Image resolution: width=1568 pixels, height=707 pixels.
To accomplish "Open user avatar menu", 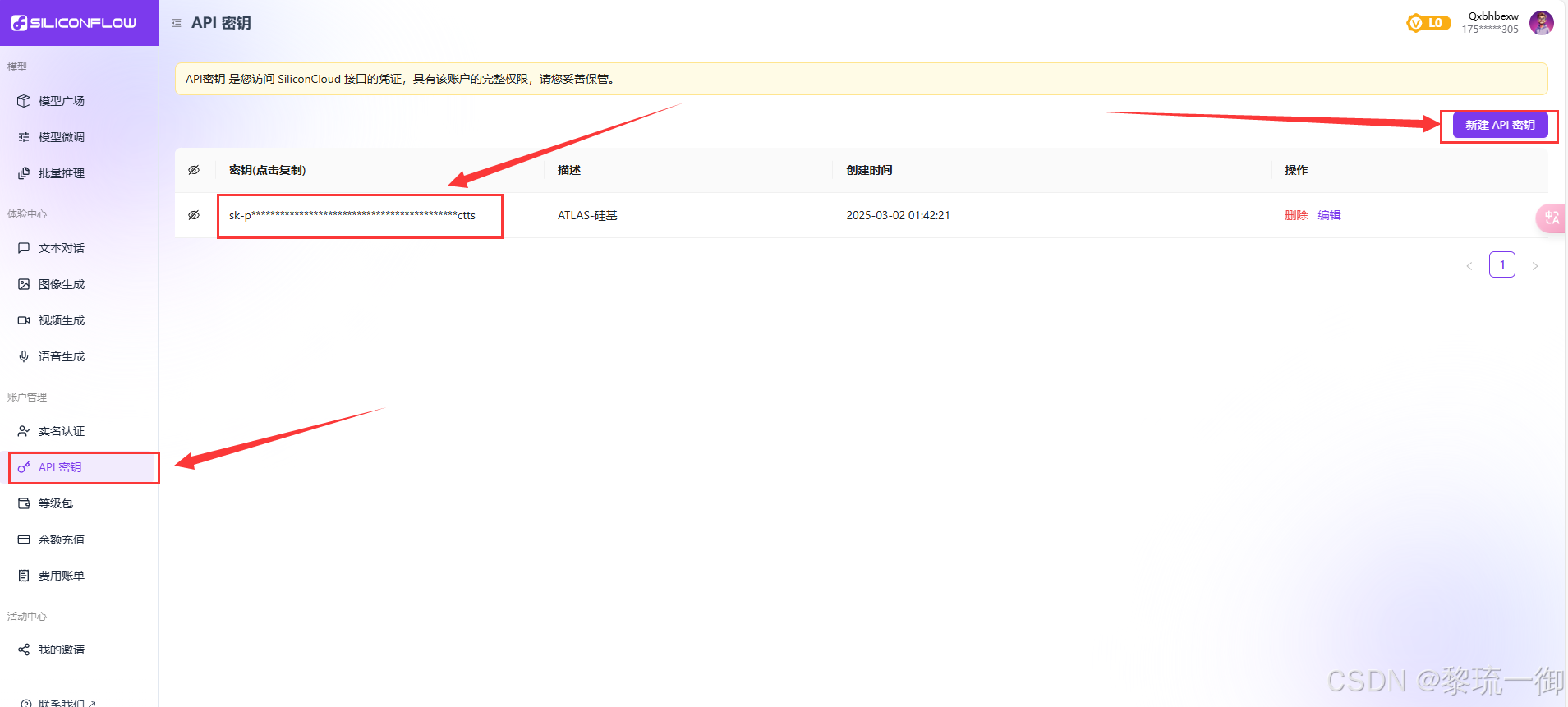I will pyautogui.click(x=1541, y=23).
